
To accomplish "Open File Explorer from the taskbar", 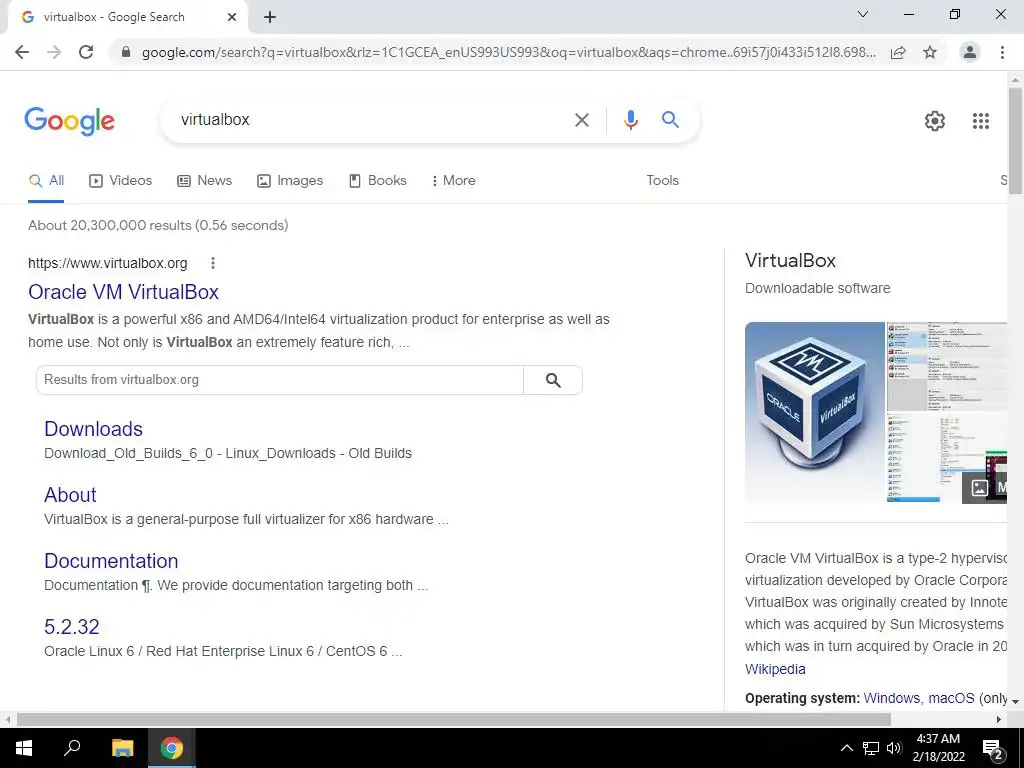I will pos(122,748).
